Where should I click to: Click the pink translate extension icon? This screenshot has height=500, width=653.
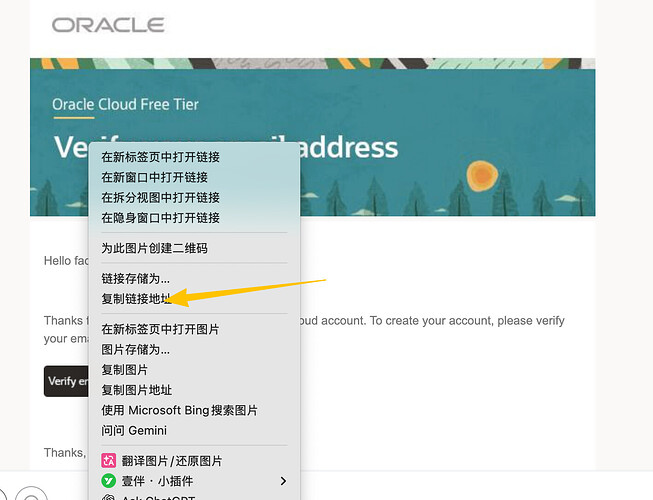click(109, 461)
